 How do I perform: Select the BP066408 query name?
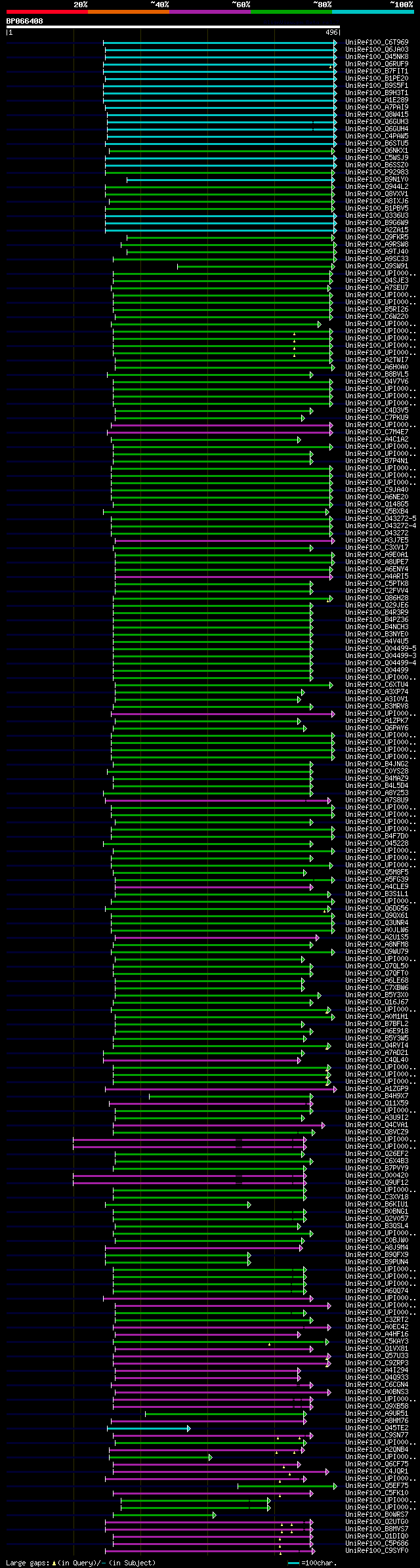25,21
